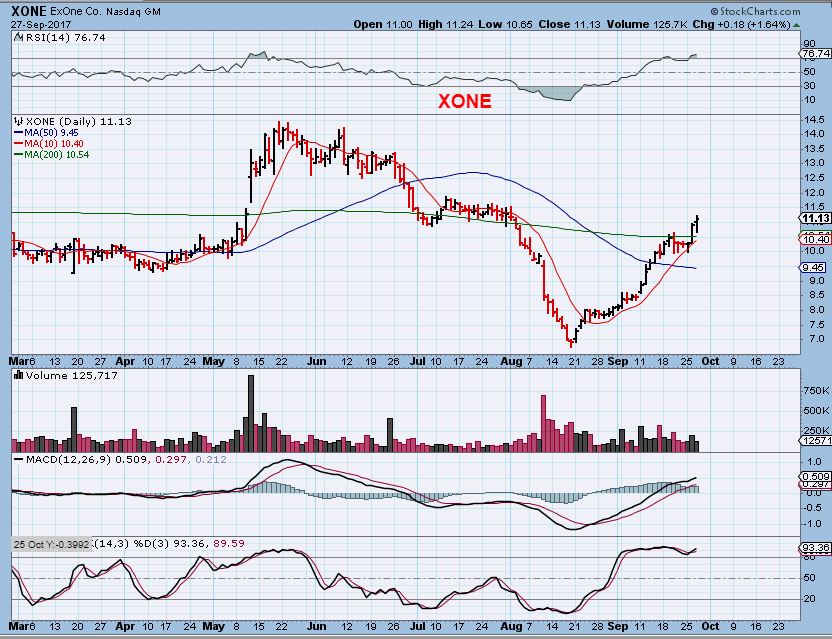Screen dimensions: 832x639
Task: Select the bold XONE ticker title
Action: coord(28,11)
